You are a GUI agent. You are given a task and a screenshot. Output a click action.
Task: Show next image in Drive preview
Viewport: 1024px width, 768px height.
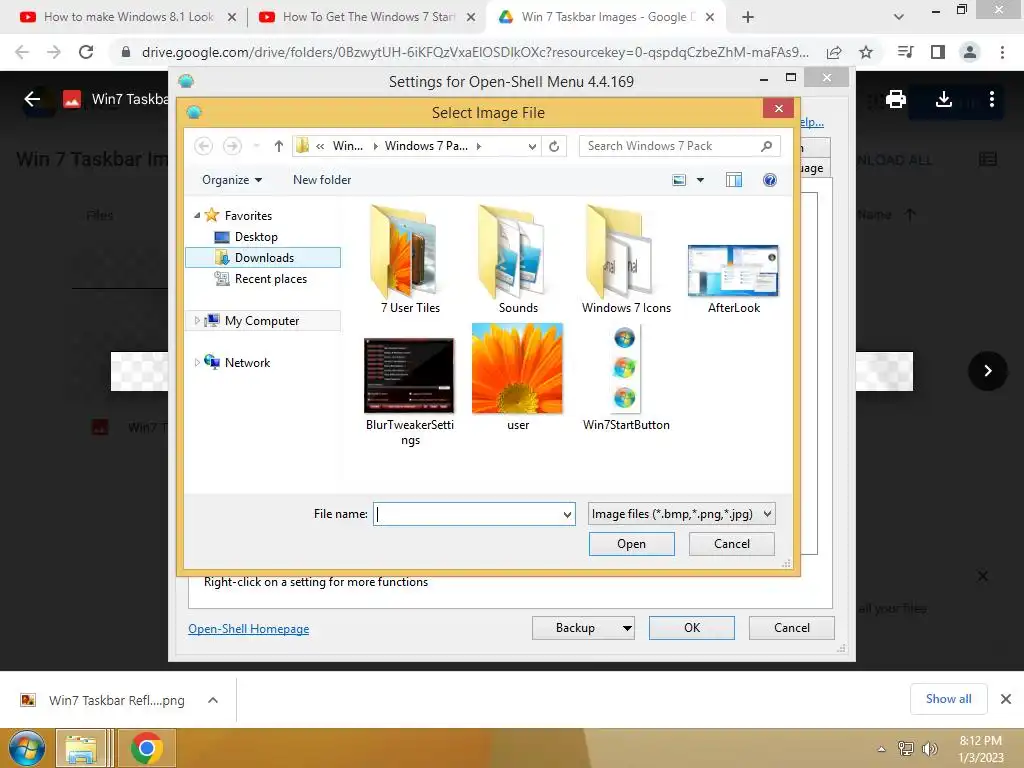pyautogui.click(x=987, y=371)
